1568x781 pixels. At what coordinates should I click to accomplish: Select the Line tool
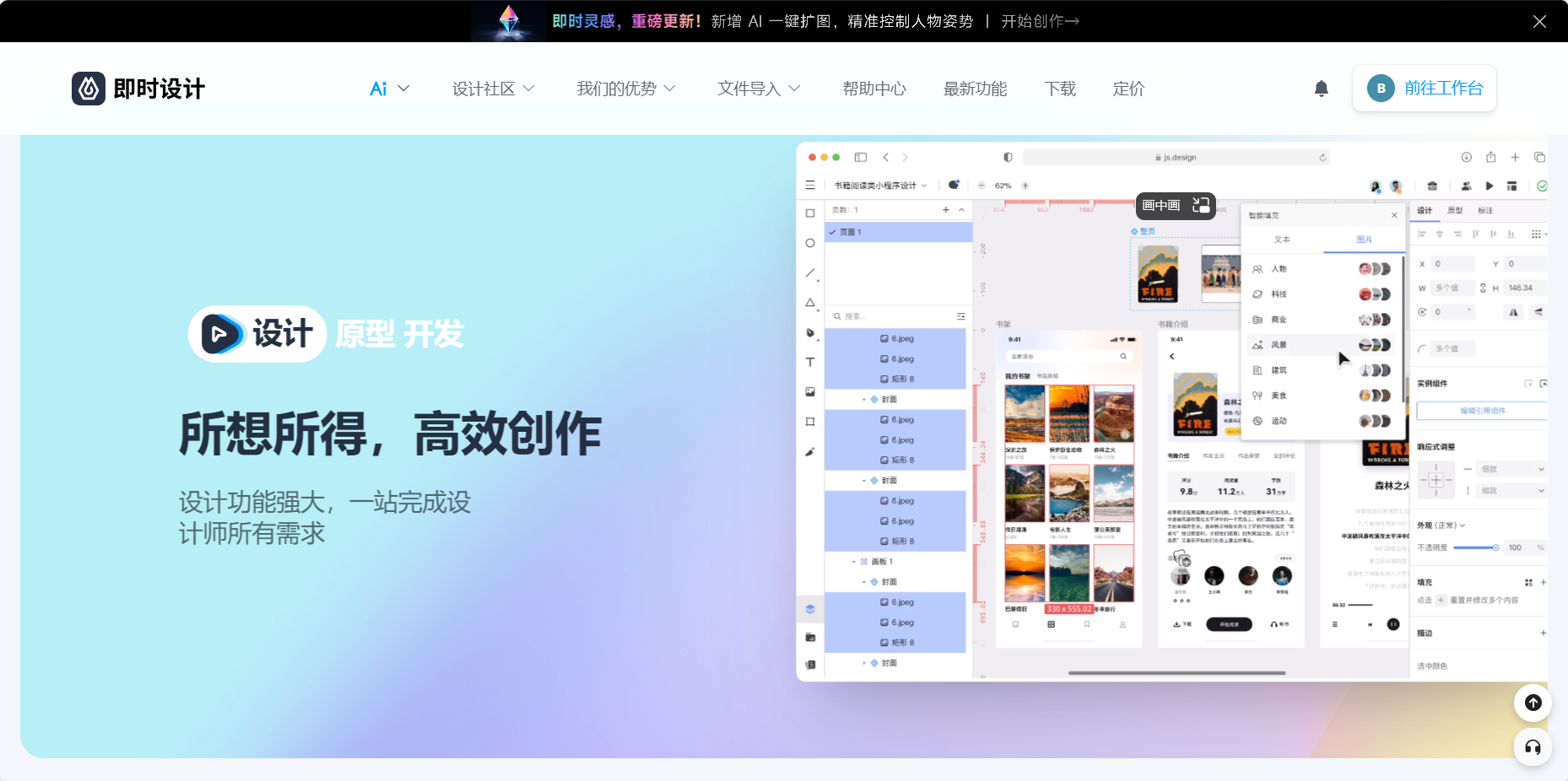(x=810, y=272)
